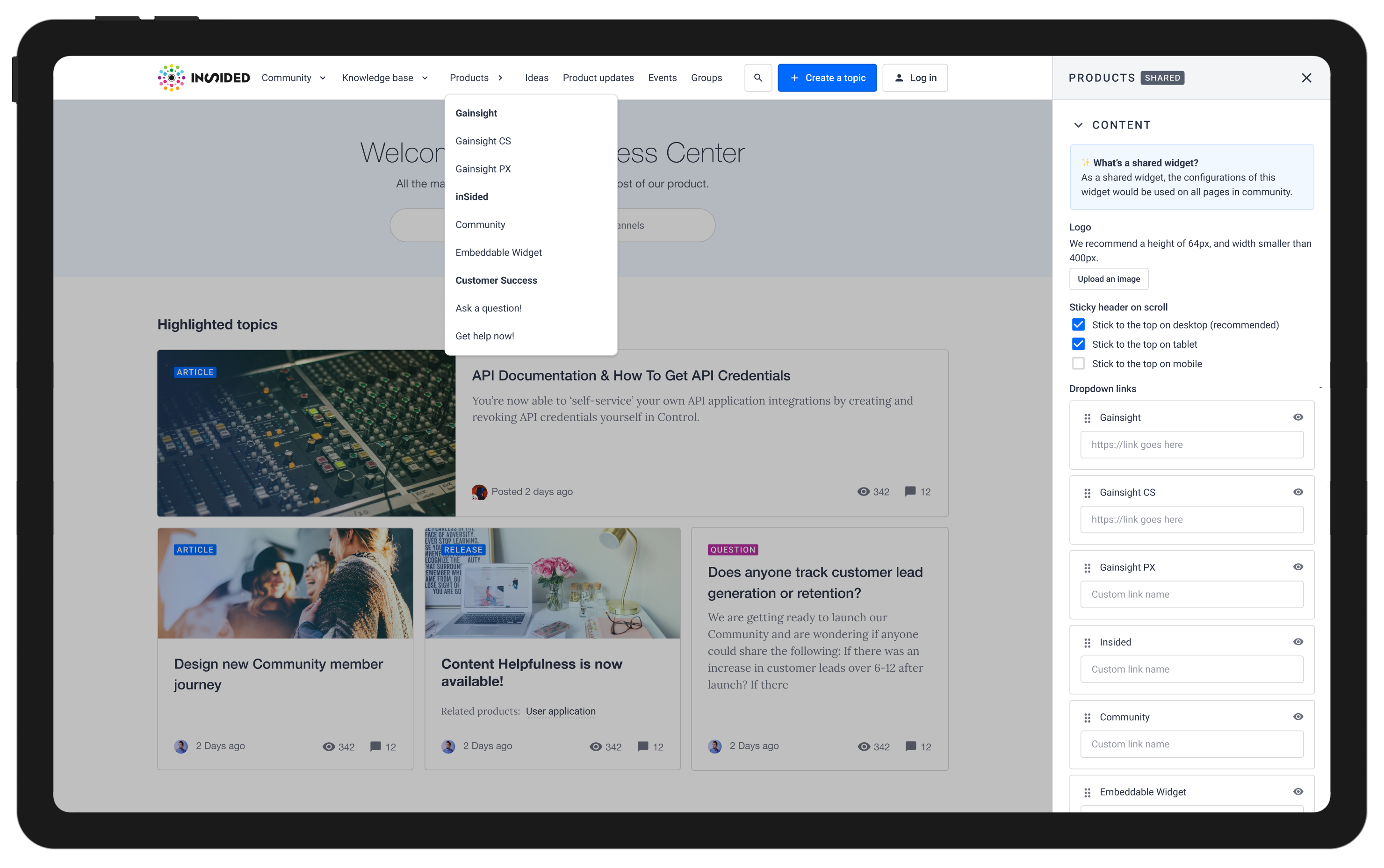Choose Get help now! menu entry
Viewport: 1384px width, 868px height.
click(x=485, y=337)
